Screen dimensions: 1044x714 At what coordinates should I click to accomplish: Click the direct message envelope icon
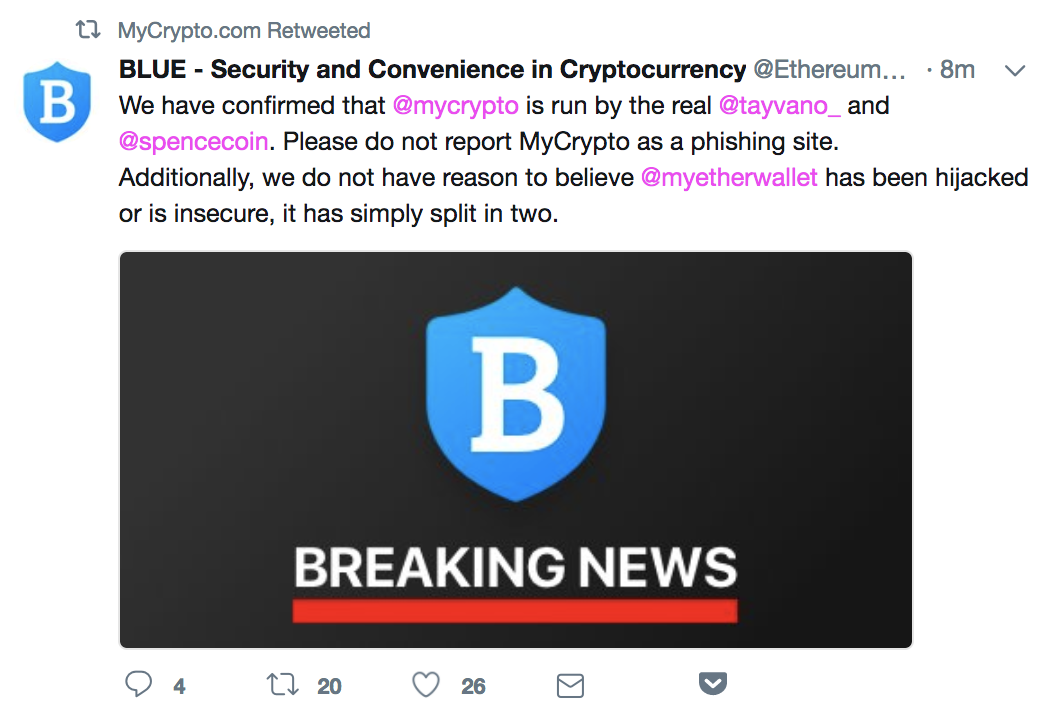[569, 686]
